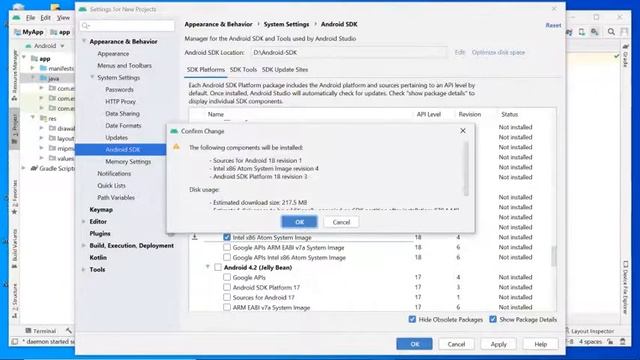This screenshot has height=360, width=640.
Task: Click Optimize disk space link
Action: coord(498,52)
